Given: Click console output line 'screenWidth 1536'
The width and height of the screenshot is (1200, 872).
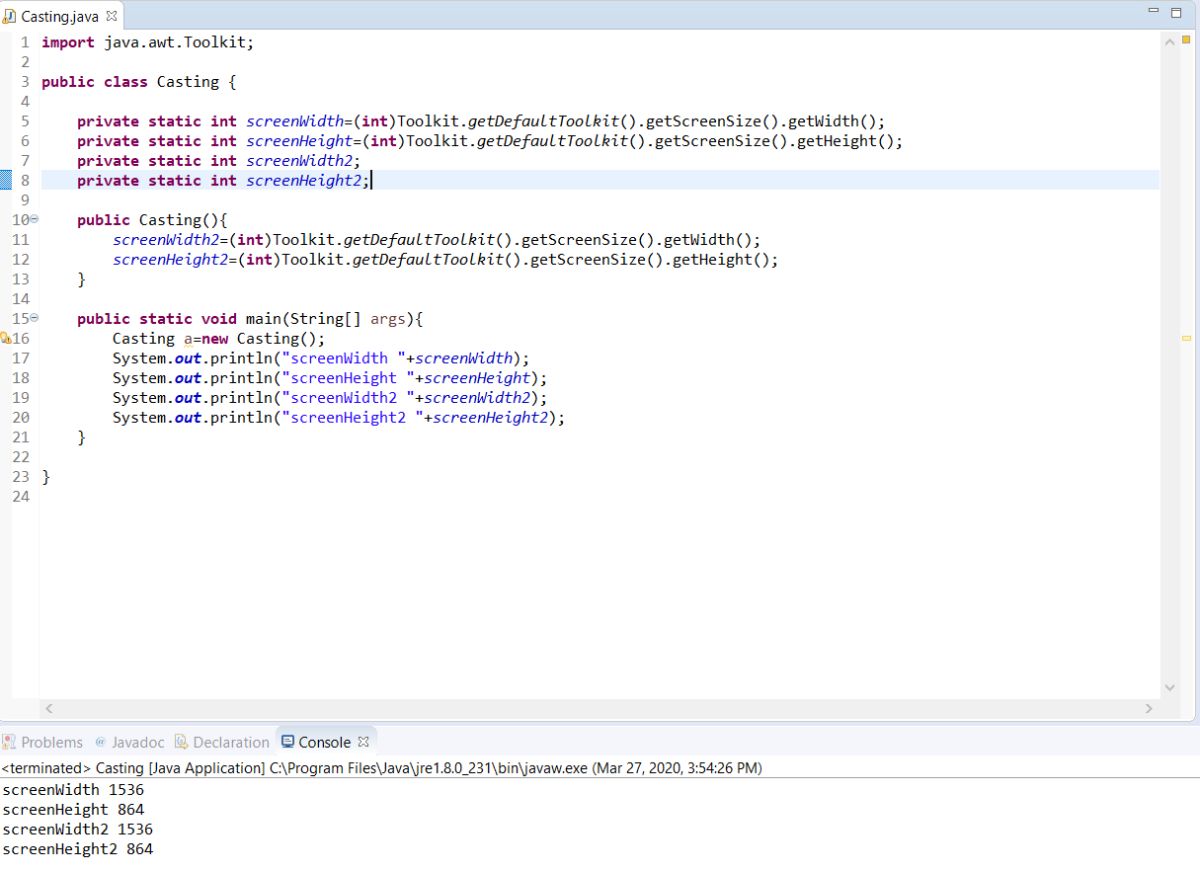Looking at the screenshot, I should pos(73,789).
